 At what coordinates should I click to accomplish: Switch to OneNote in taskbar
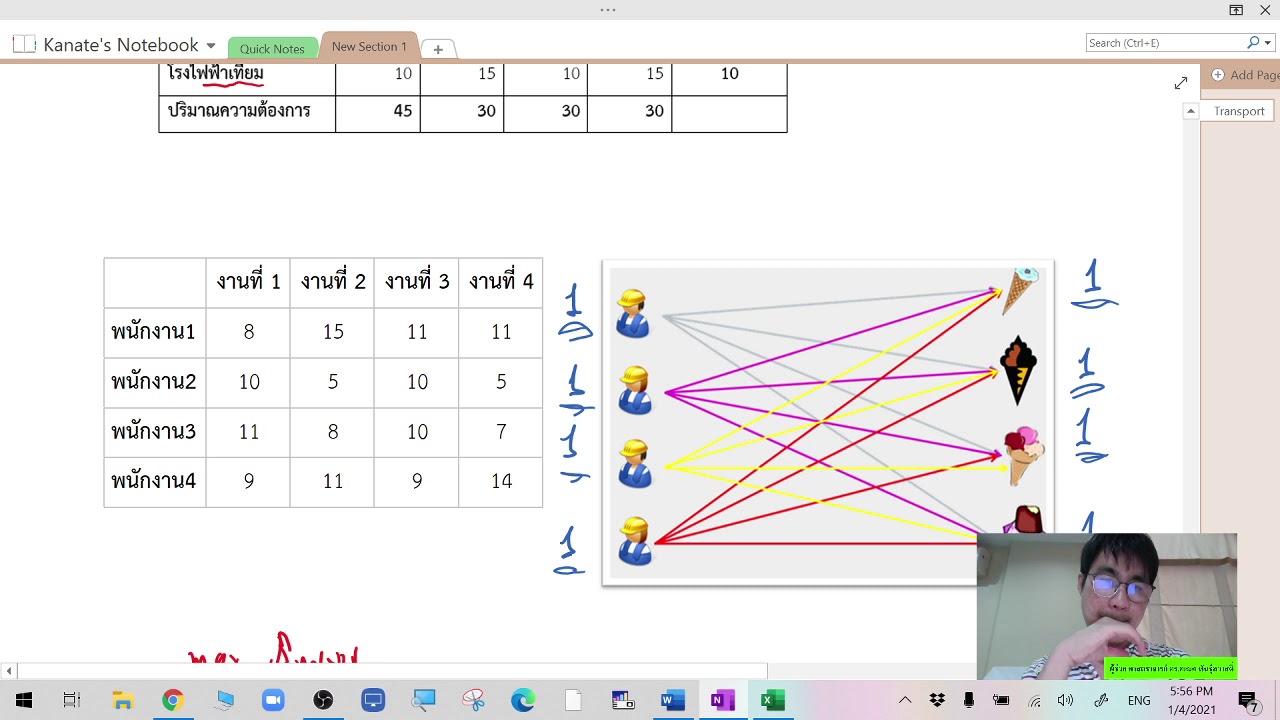(722, 700)
